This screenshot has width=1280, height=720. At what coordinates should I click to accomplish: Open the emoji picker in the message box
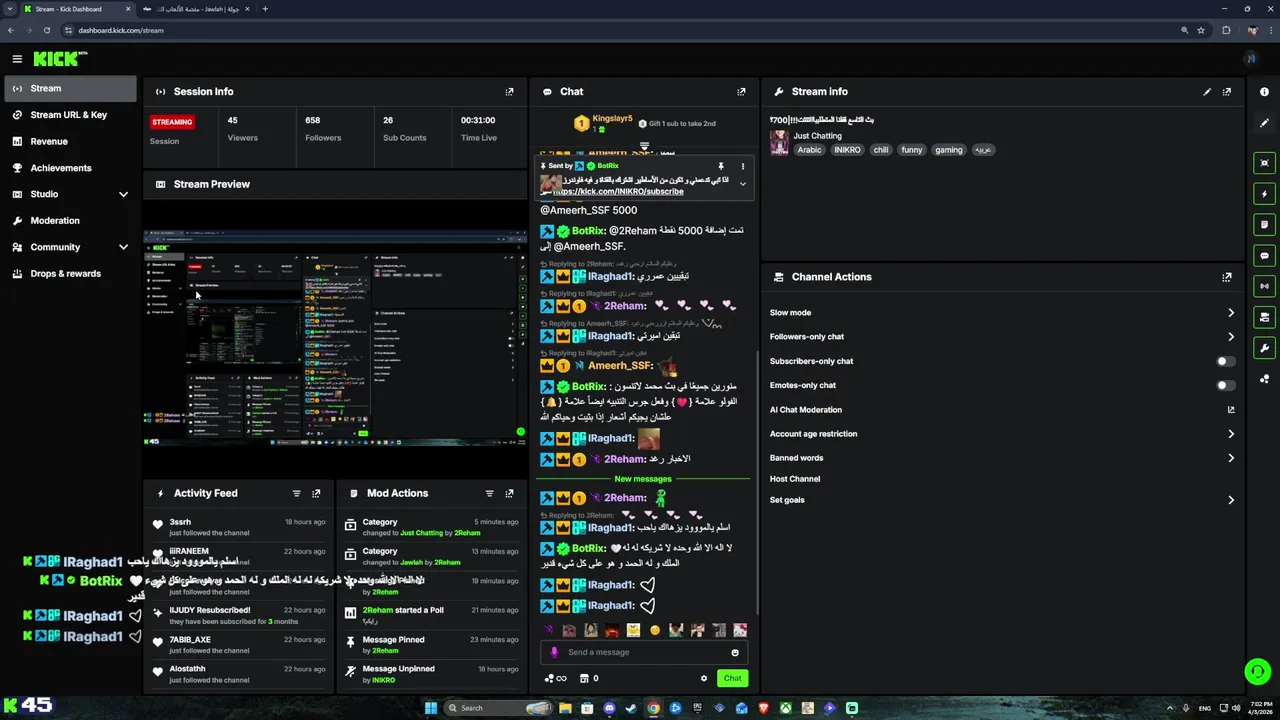[735, 652]
